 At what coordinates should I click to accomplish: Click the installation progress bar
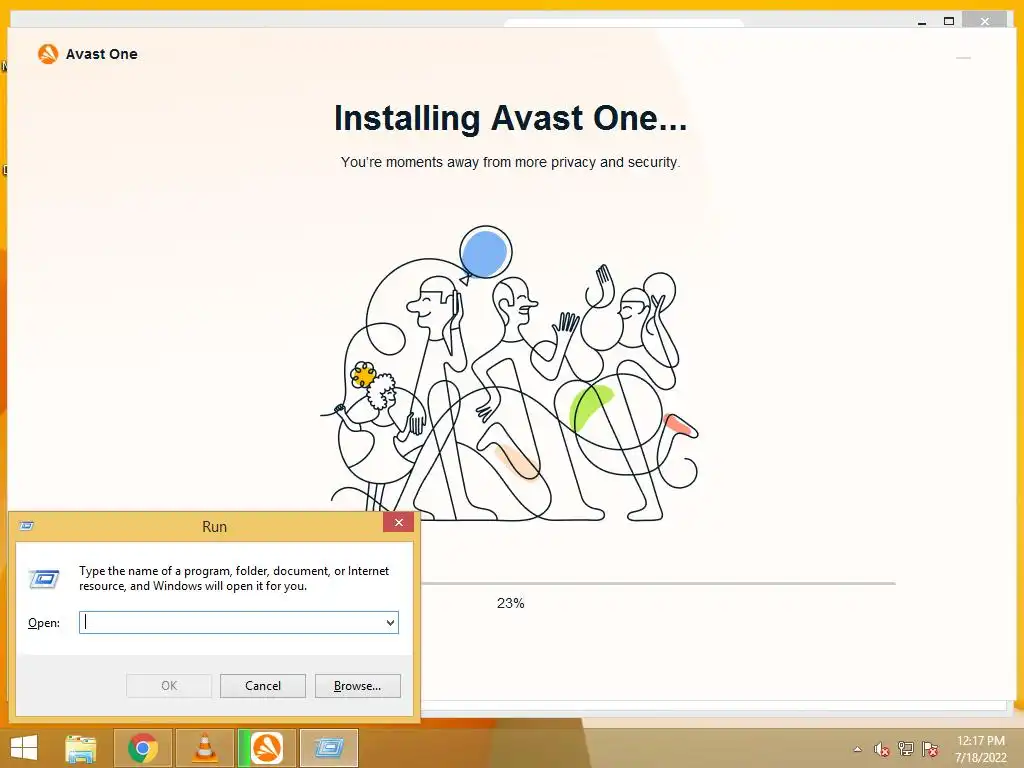pos(658,583)
